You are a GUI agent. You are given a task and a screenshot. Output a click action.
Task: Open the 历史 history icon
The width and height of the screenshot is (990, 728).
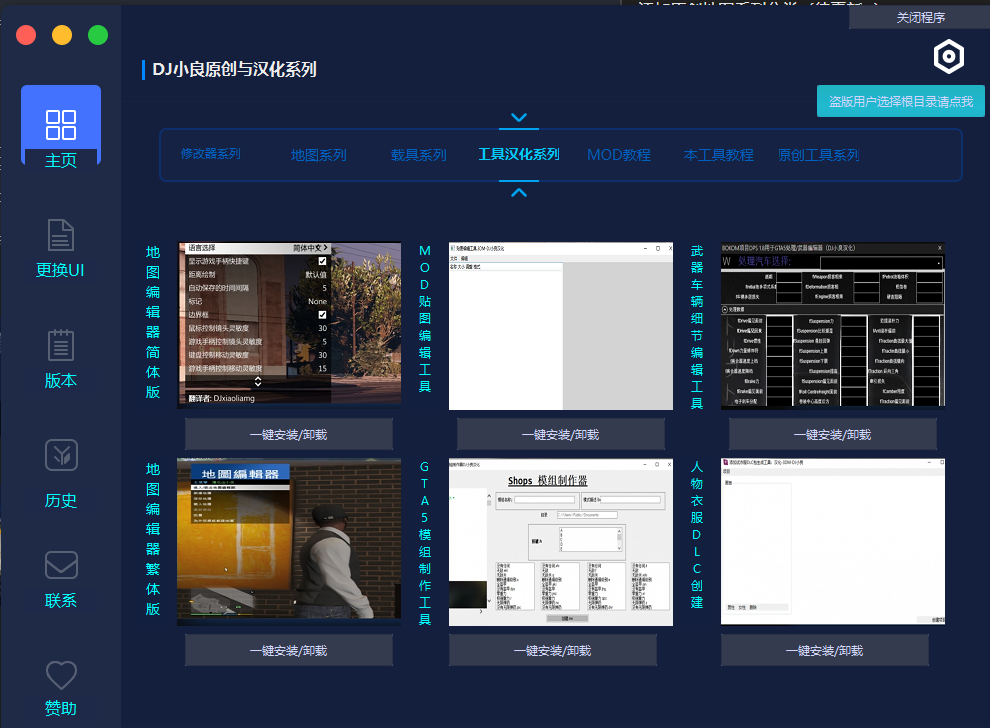tap(61, 455)
